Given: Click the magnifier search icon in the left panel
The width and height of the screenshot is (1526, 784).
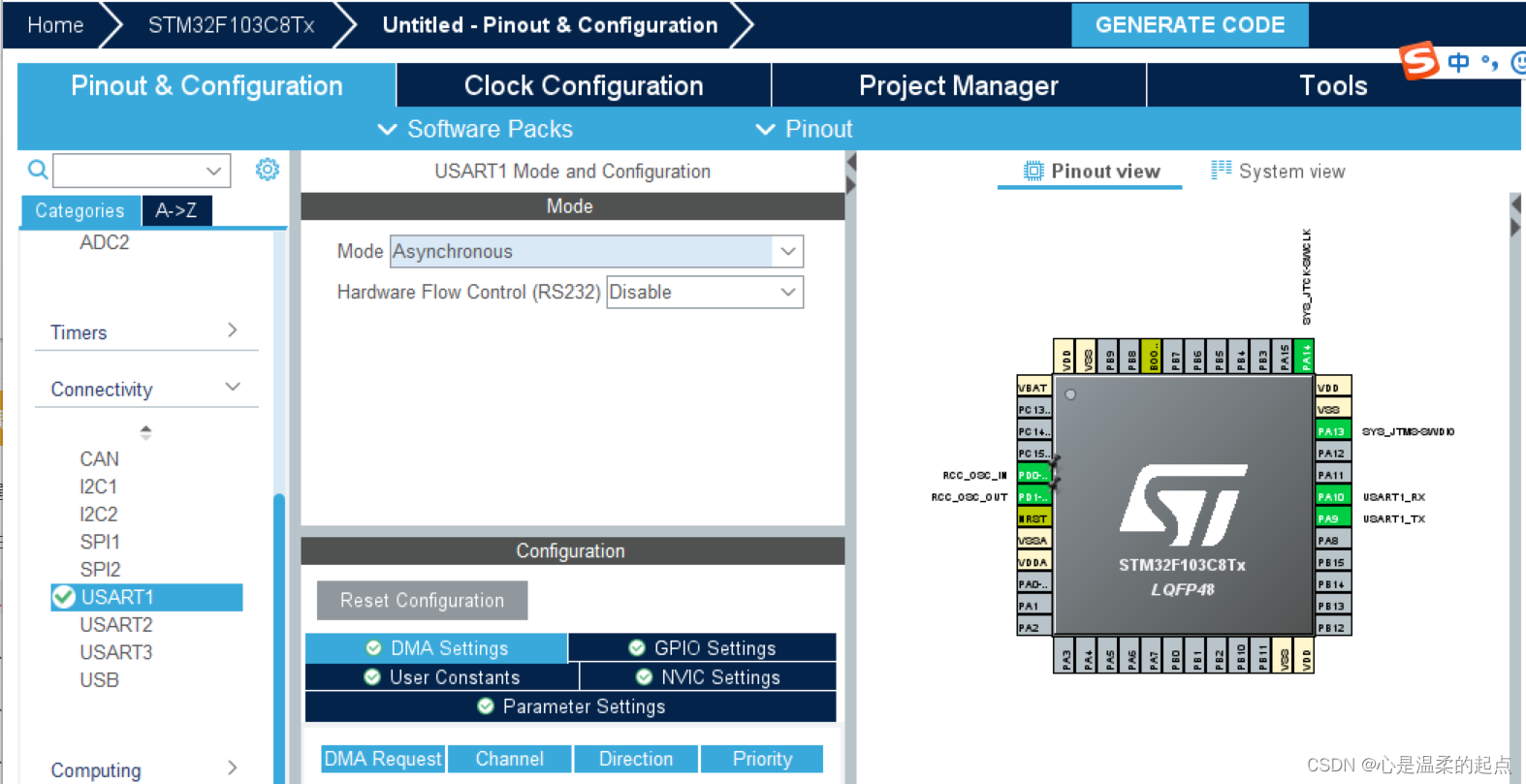Looking at the screenshot, I should pos(37,171).
